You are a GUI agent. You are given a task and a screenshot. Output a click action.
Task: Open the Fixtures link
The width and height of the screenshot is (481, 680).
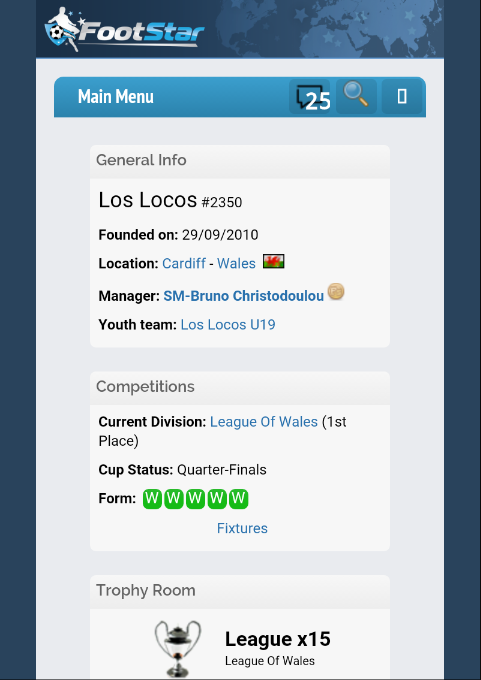click(242, 528)
